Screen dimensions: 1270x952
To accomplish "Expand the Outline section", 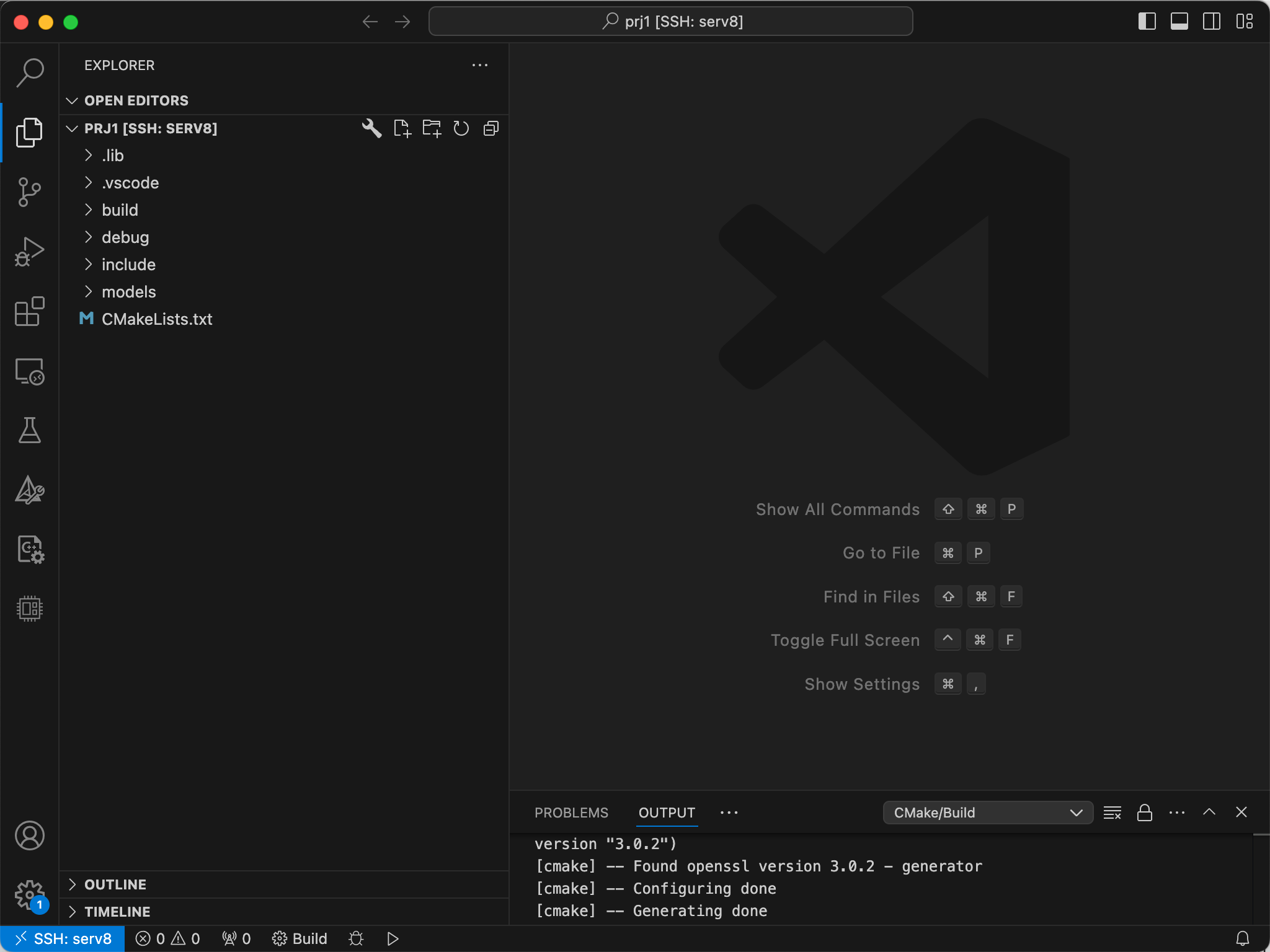I will click(284, 884).
